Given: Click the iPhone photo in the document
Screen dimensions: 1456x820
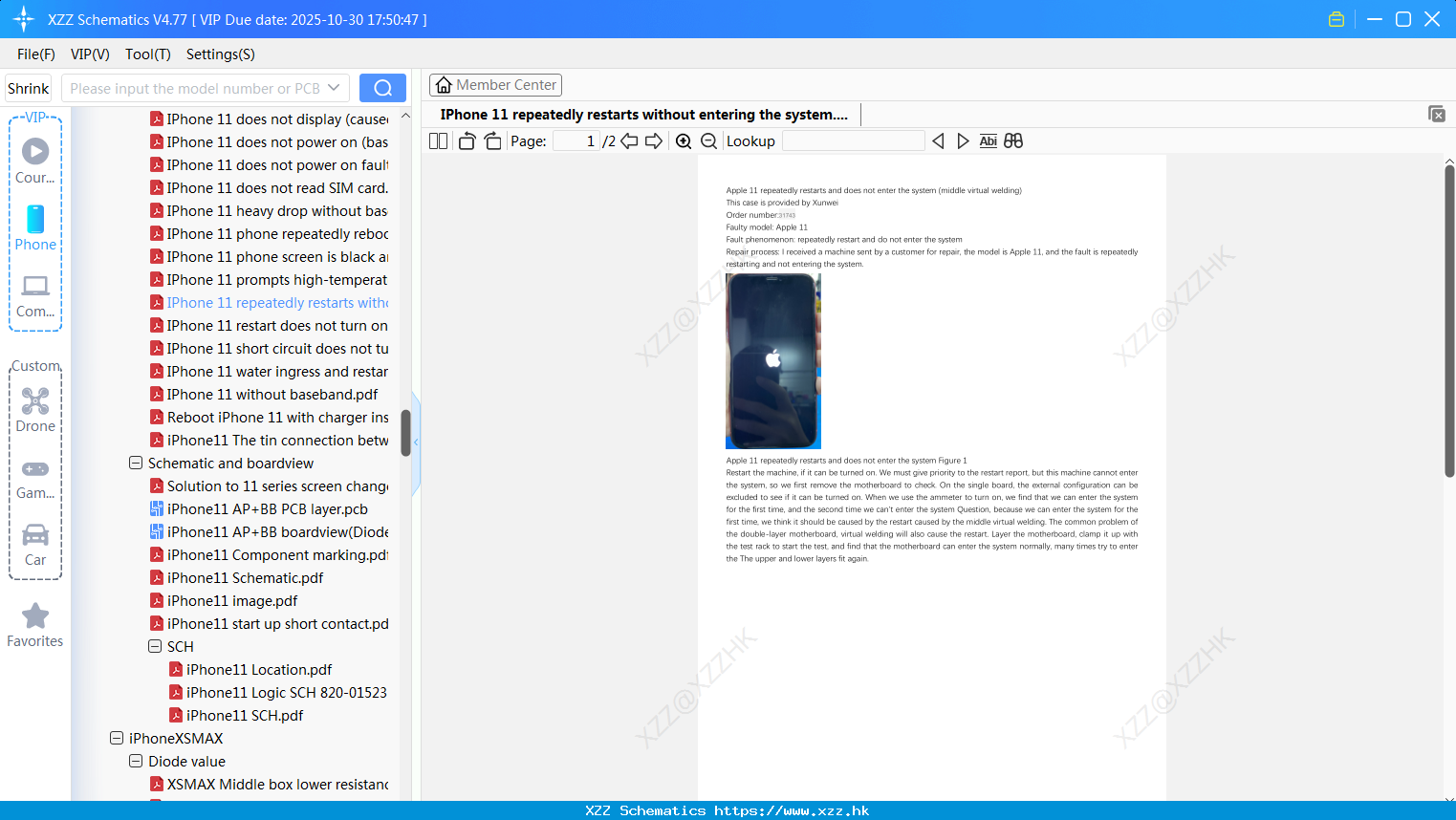Looking at the screenshot, I should click(x=773, y=361).
